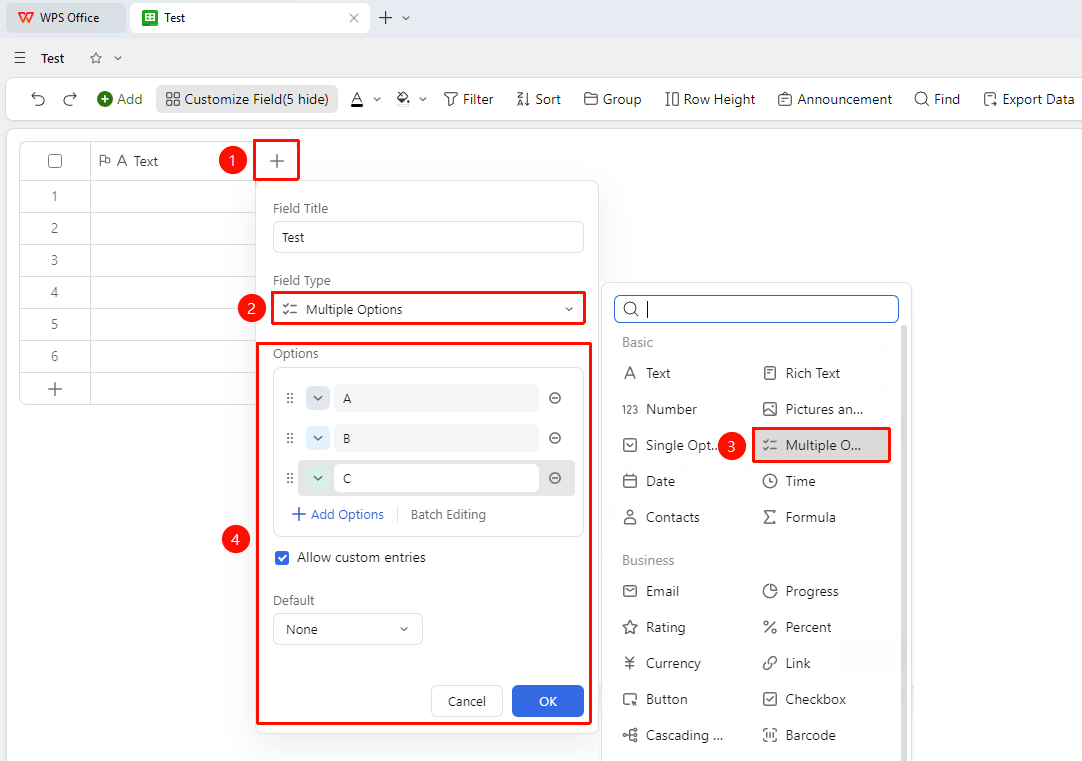
Task: Click the green Add button
Action: click(x=119, y=99)
